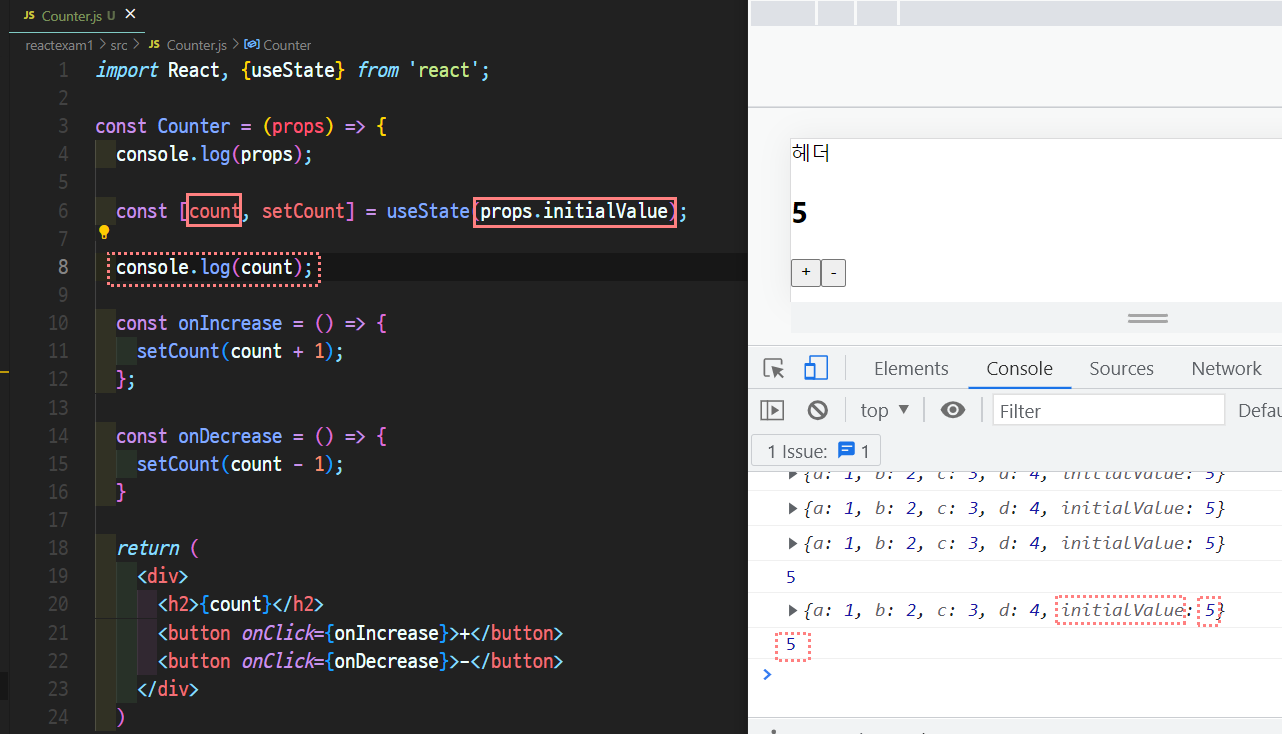
Task: Click the bold 5 heading in the page
Action: 799,213
